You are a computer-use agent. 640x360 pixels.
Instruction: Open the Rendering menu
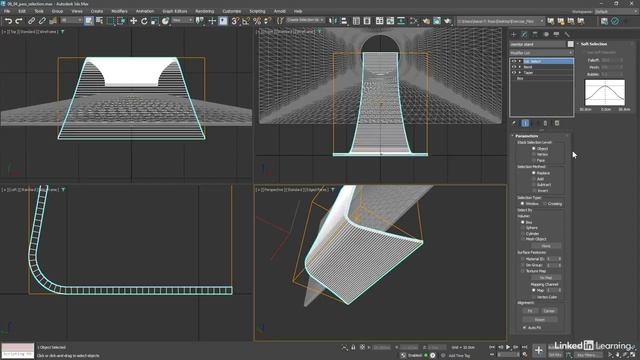point(204,11)
